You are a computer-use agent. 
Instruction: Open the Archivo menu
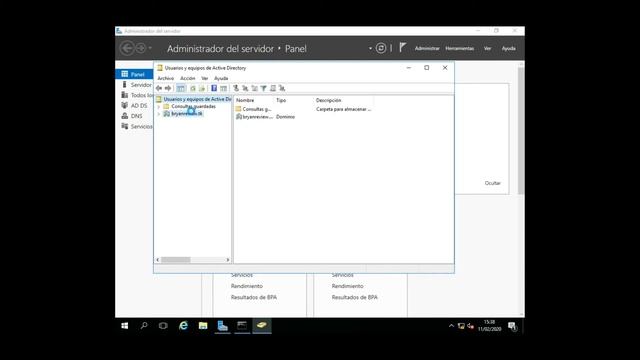coord(165,78)
